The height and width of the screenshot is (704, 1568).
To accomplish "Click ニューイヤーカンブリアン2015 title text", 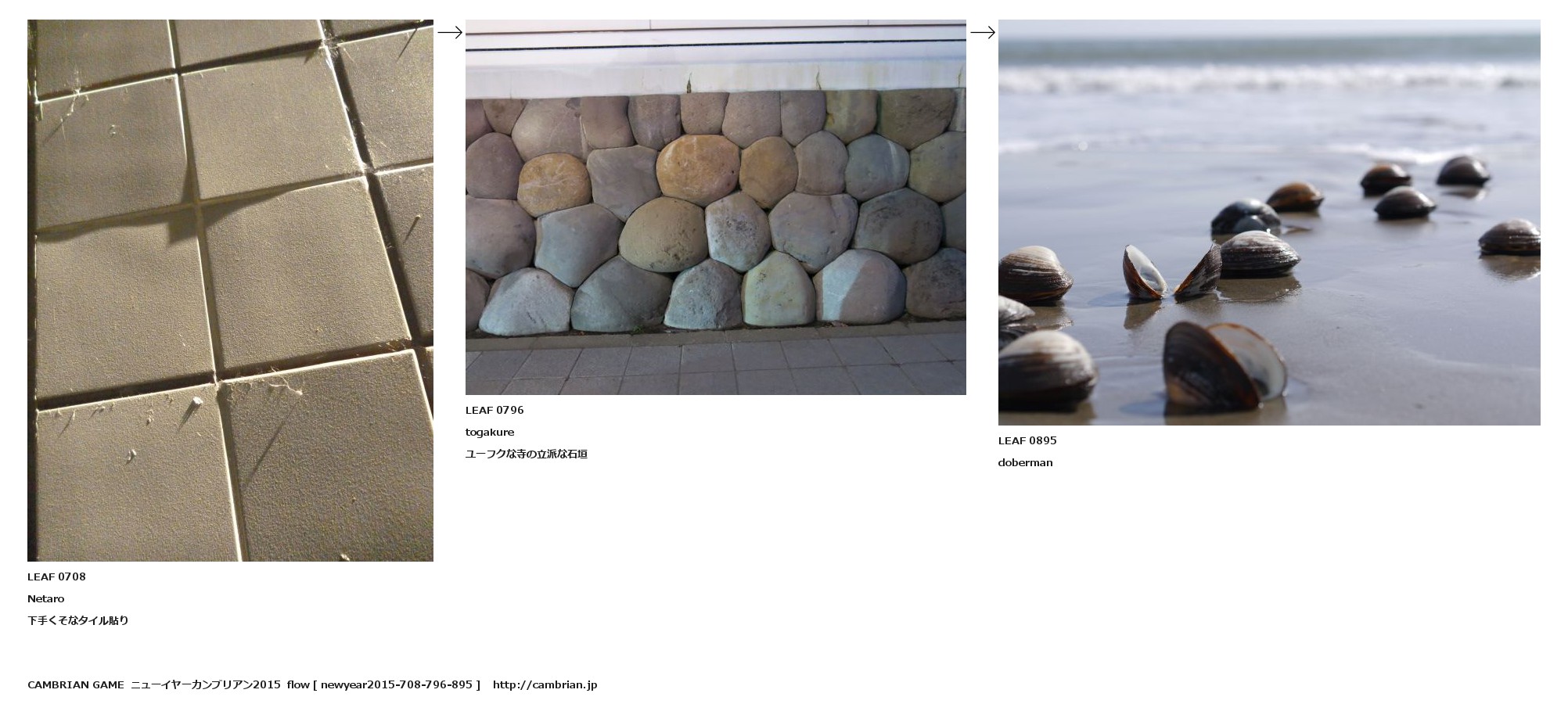I will (206, 684).
